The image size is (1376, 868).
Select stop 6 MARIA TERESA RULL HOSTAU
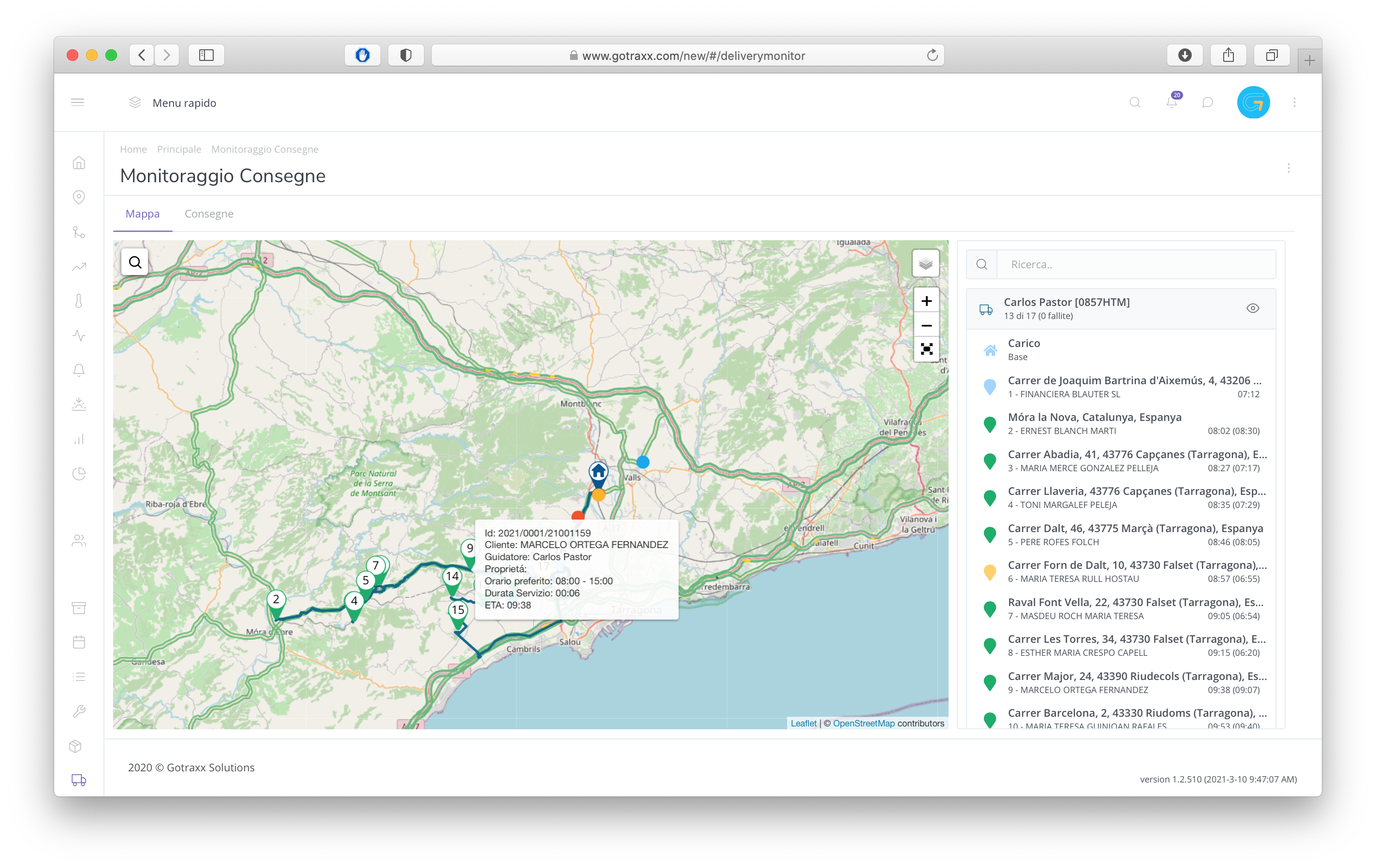[x=1120, y=572]
